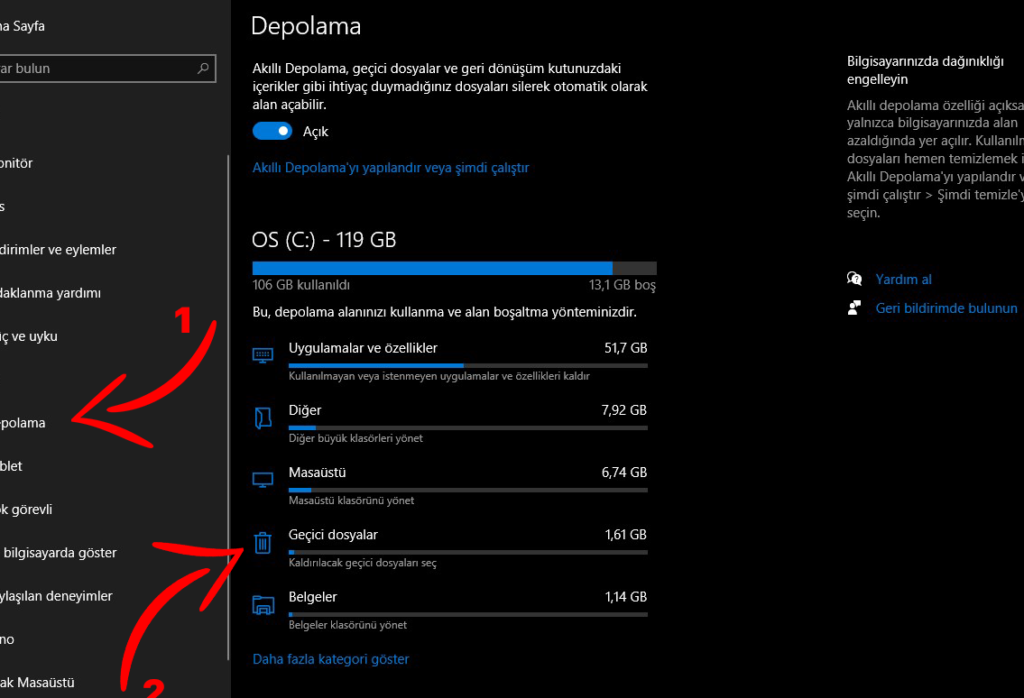The width and height of the screenshot is (1024, 698).
Task: Expand Daha fazla kategori göster
Action: tap(329, 659)
